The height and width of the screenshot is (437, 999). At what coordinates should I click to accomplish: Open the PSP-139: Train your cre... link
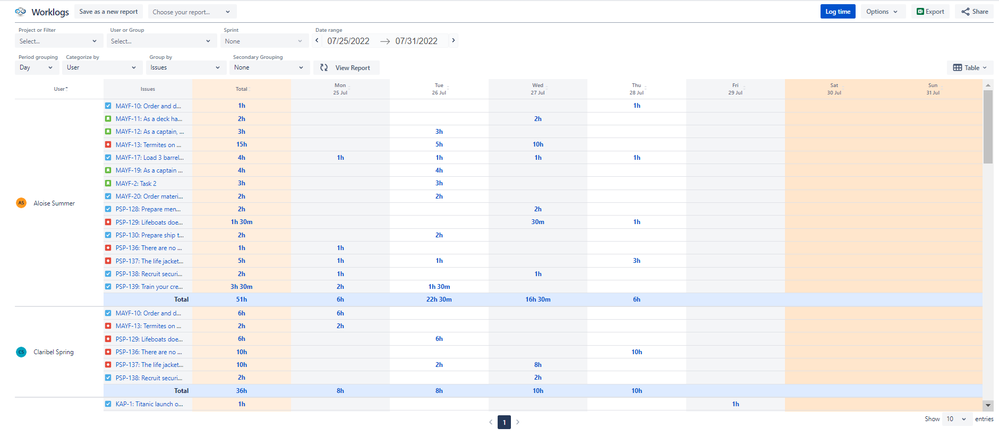pos(148,287)
